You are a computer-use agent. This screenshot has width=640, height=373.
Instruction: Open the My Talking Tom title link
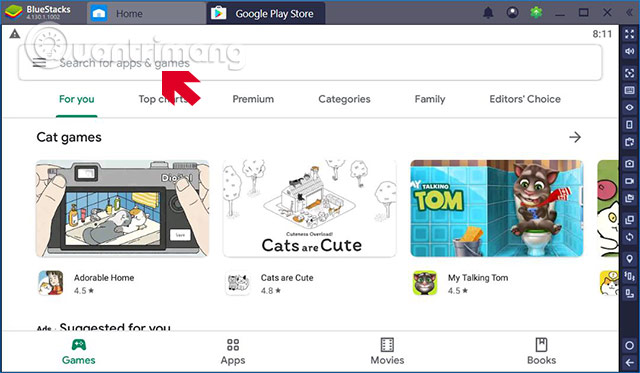pos(478,278)
